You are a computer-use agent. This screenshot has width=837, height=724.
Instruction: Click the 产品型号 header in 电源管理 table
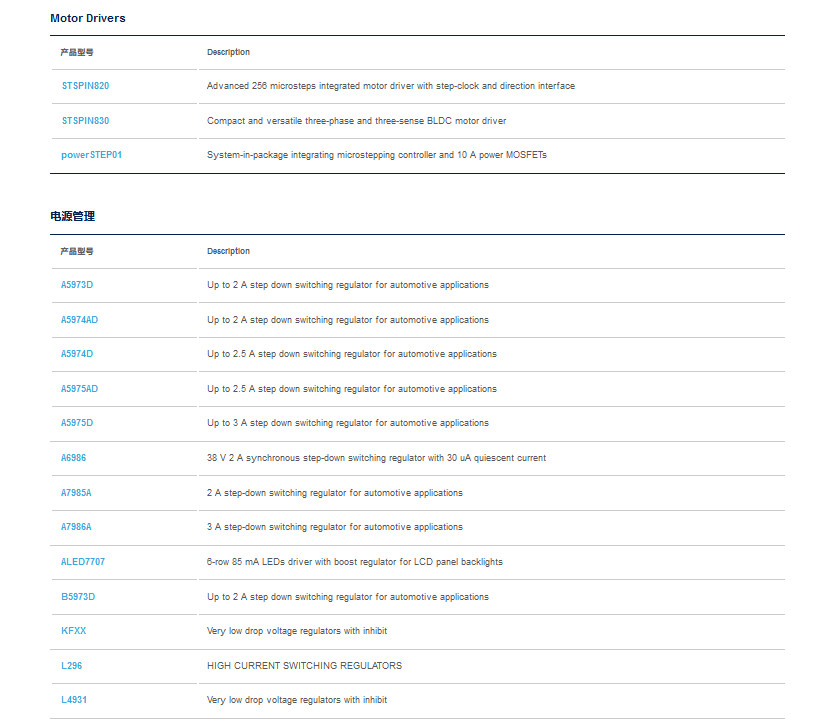[x=77, y=251]
